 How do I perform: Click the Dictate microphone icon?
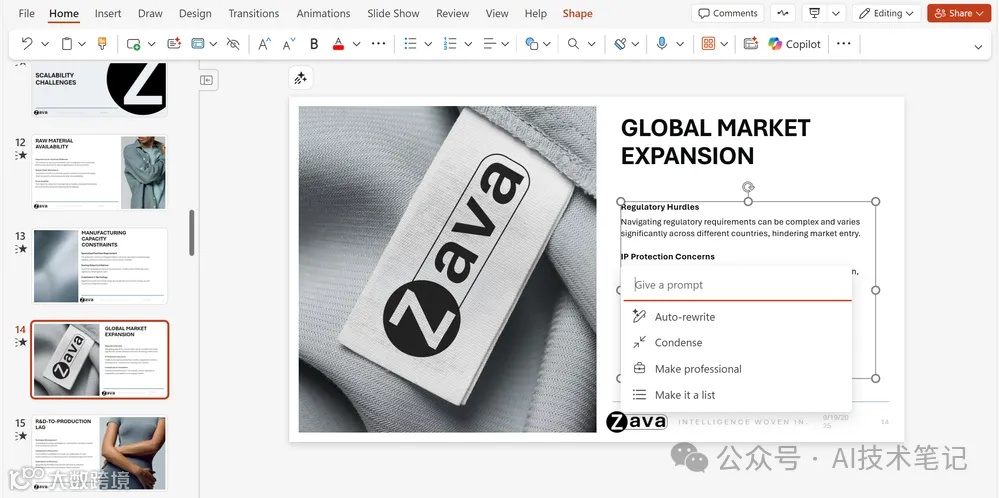[661, 44]
